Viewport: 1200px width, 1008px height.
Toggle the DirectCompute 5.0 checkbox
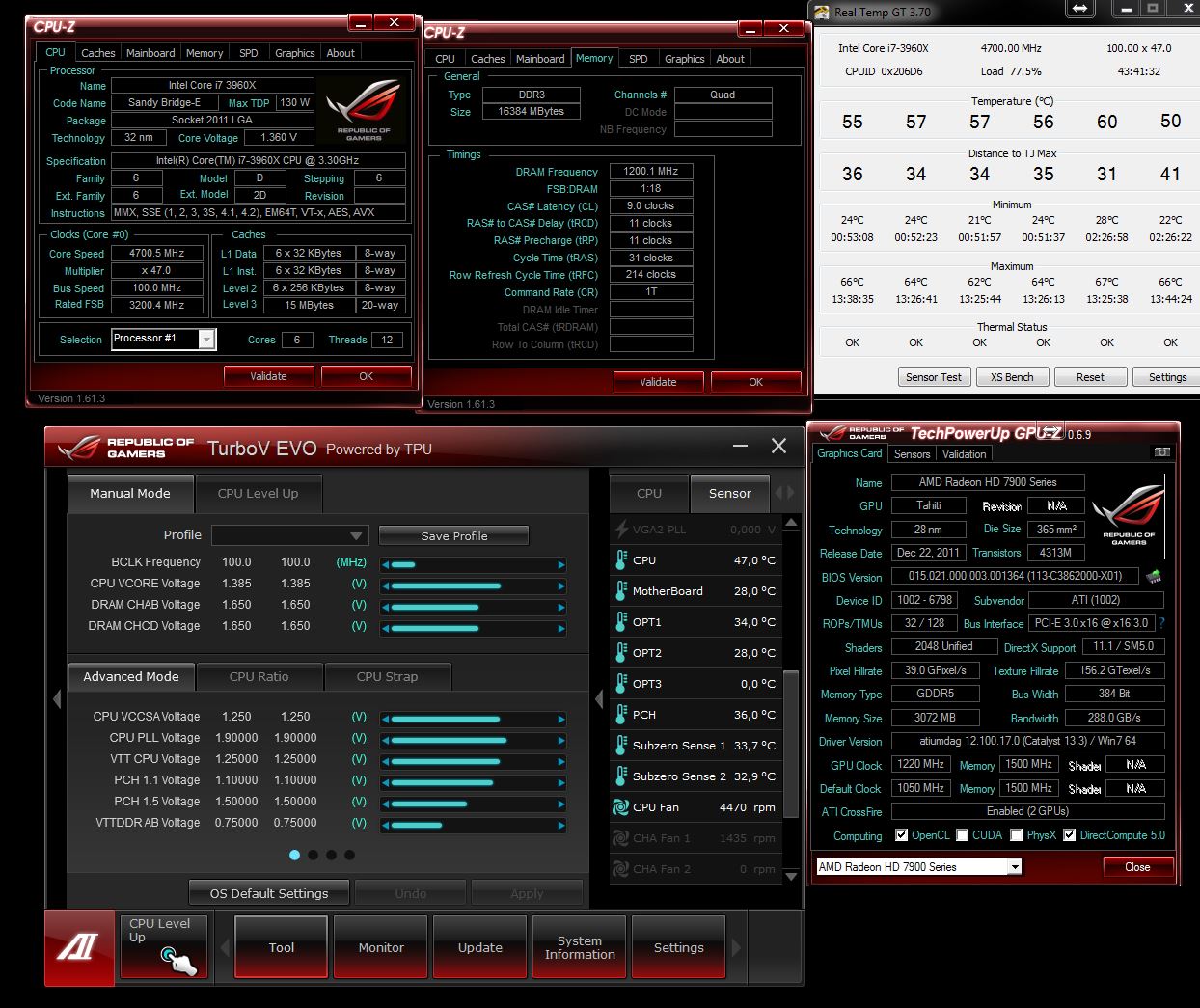[1069, 835]
